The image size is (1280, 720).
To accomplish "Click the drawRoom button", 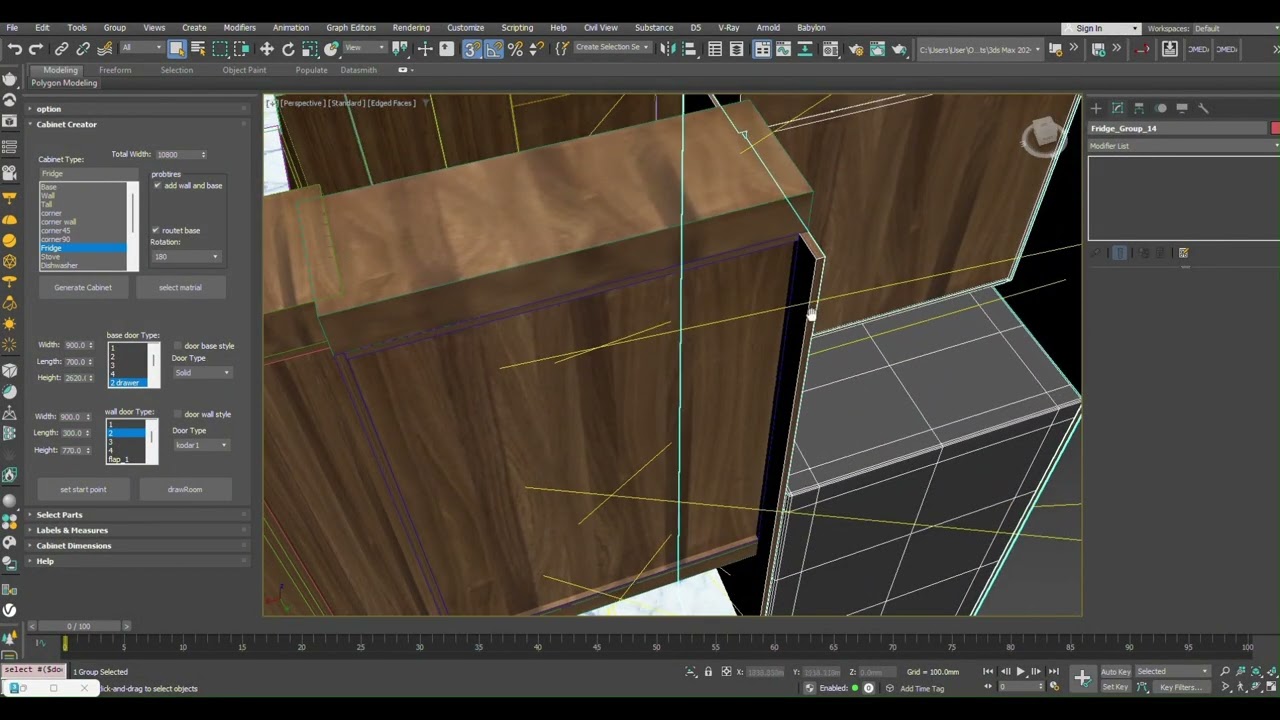I will coord(185,490).
